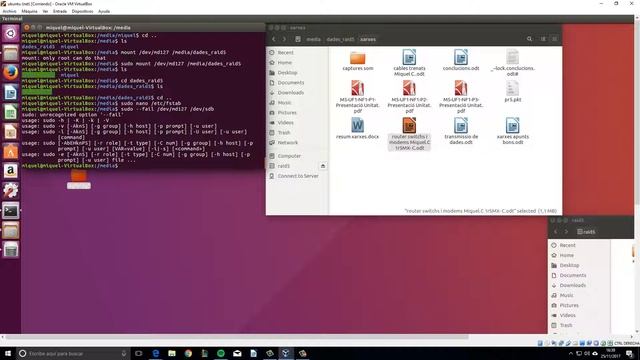Click the VirtualBox horizontal scrollbar
This screenshot has height=360, width=640.
click(x=237, y=337)
